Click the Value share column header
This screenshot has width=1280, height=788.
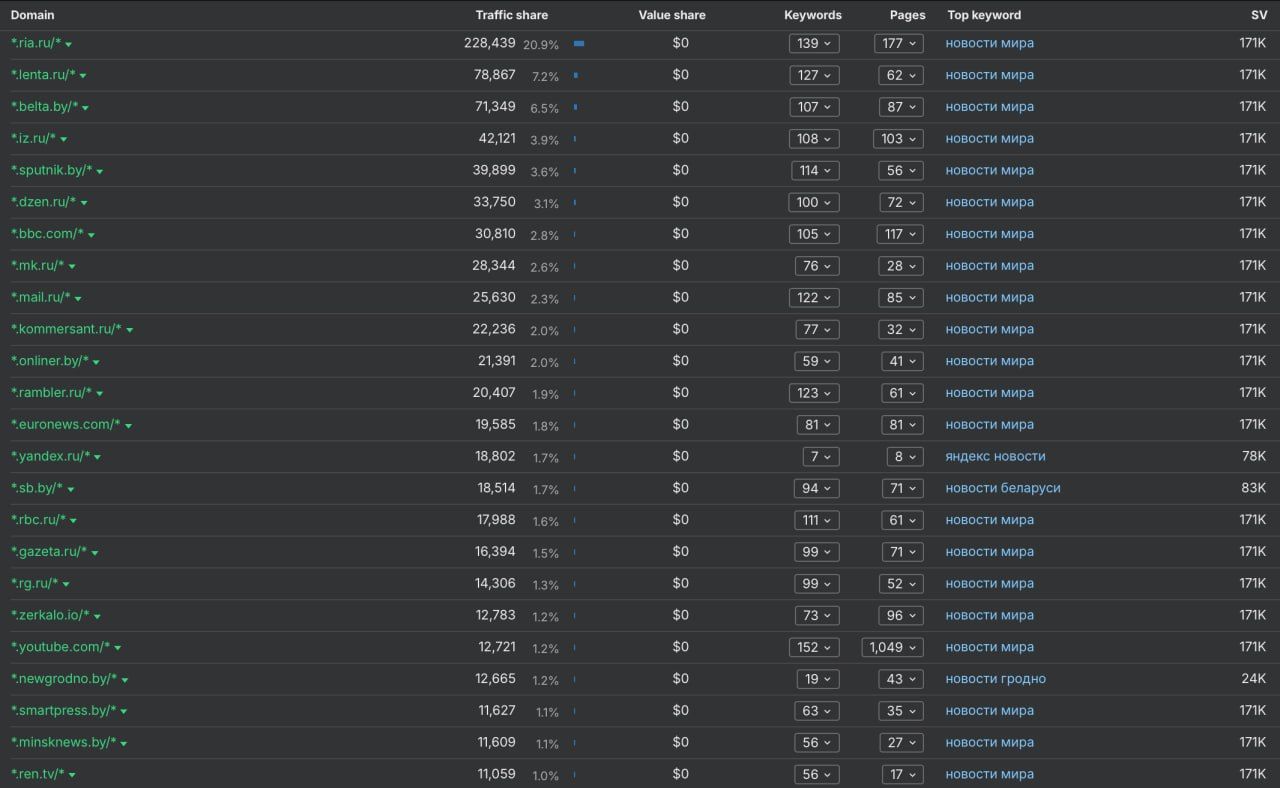[x=671, y=15]
